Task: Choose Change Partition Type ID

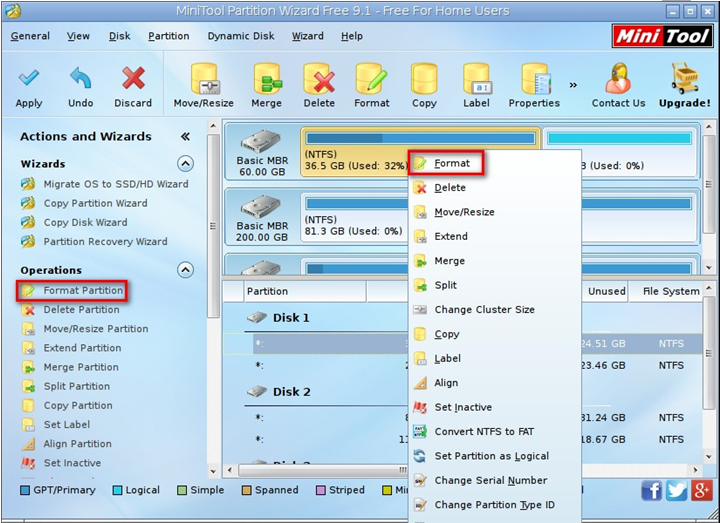Action: coord(495,505)
